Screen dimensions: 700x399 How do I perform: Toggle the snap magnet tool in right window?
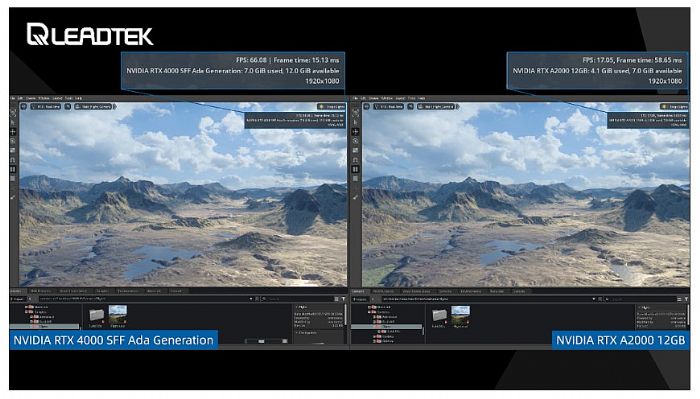[x=355, y=160]
